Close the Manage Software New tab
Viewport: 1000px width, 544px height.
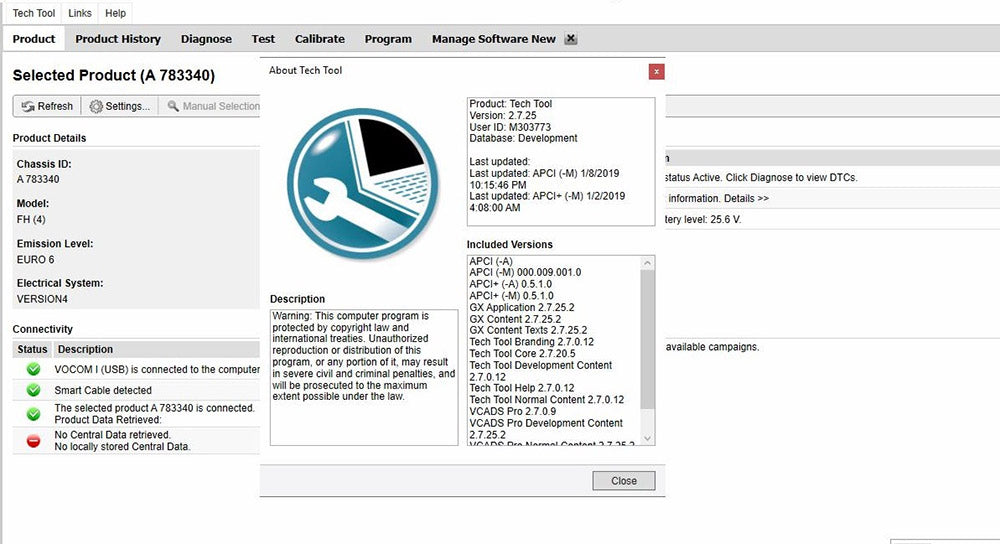tap(570, 39)
